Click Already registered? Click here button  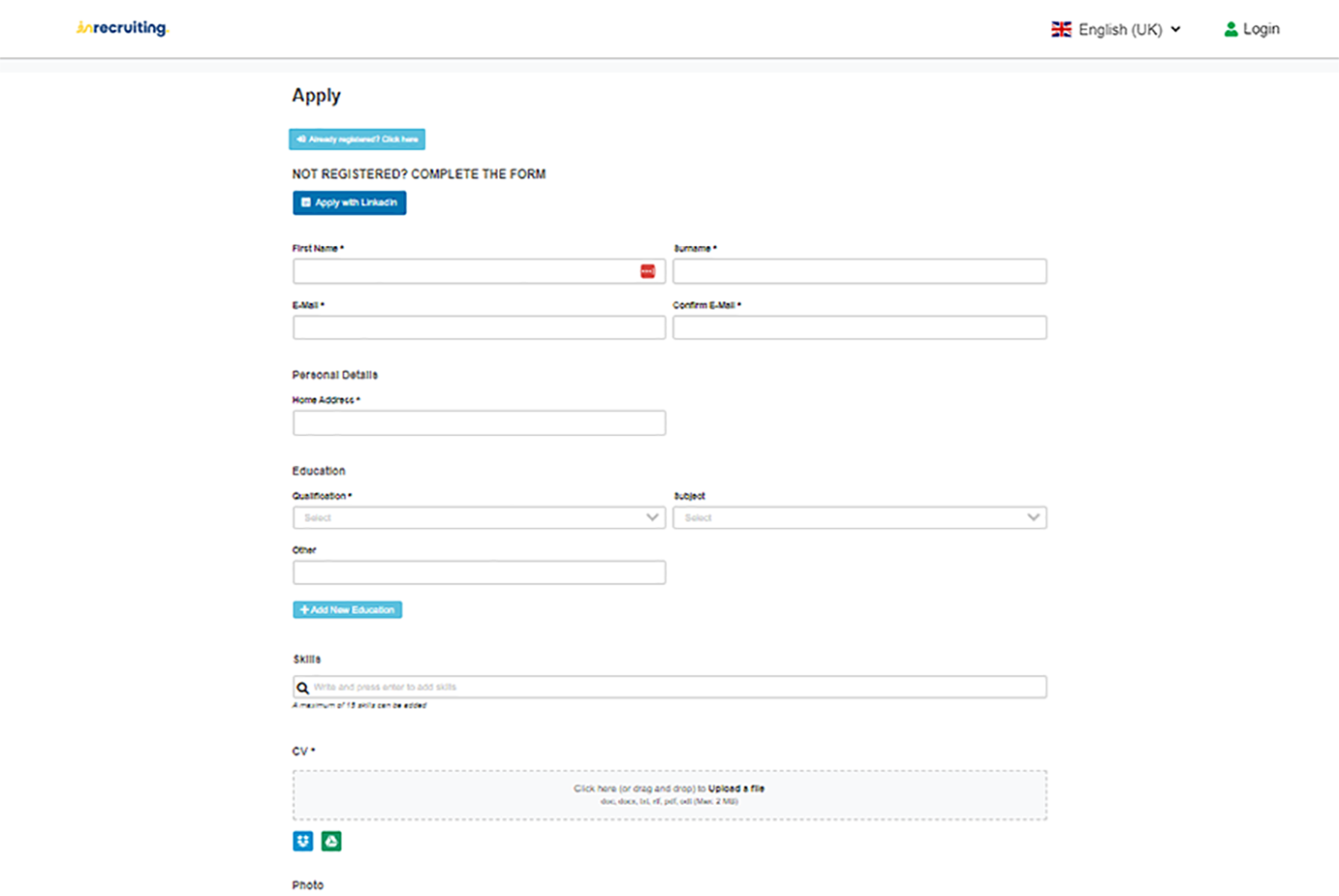[x=357, y=139]
